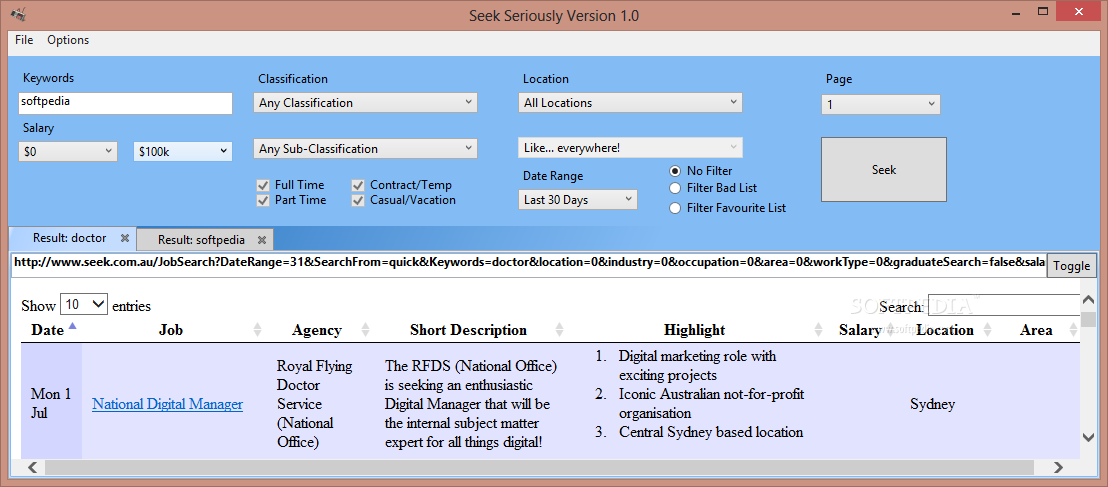Click the vertical scrollbar thumb in results
This screenshot has height=487, width=1108.
pos(1089,319)
